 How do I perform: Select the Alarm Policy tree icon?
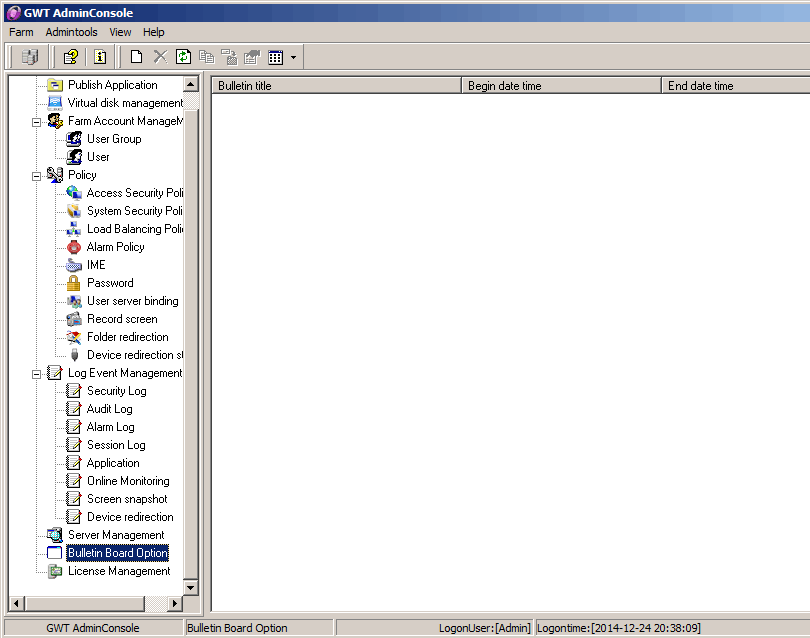point(74,247)
